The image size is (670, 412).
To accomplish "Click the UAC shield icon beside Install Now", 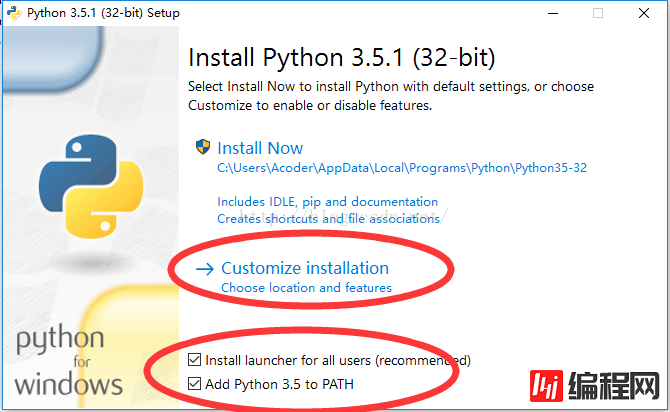I will (x=203, y=147).
